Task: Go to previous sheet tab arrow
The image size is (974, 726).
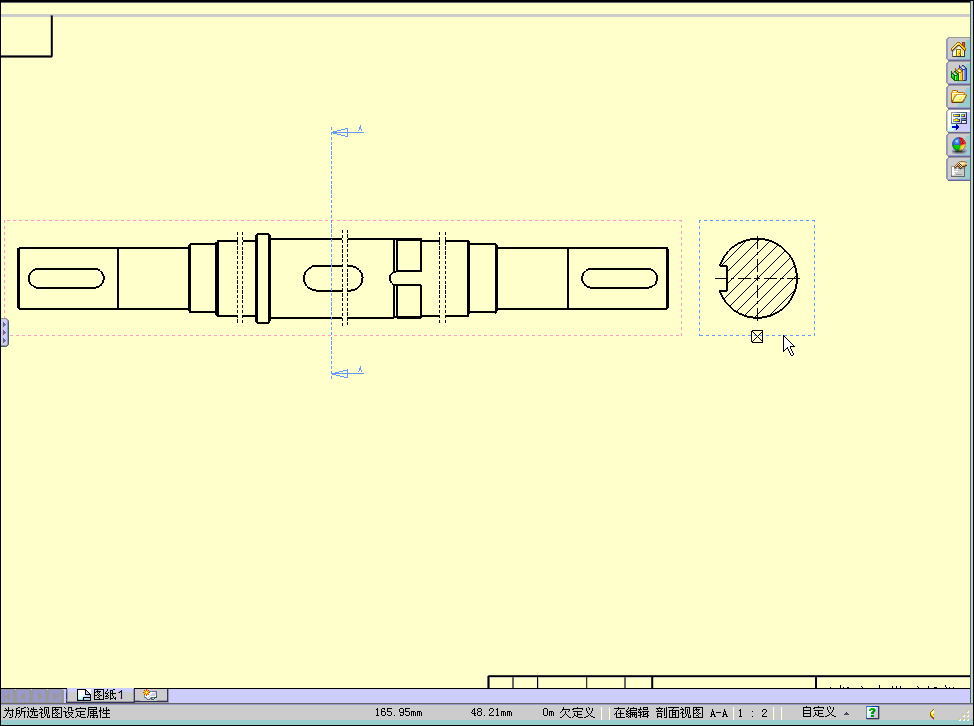Action: click(24, 696)
